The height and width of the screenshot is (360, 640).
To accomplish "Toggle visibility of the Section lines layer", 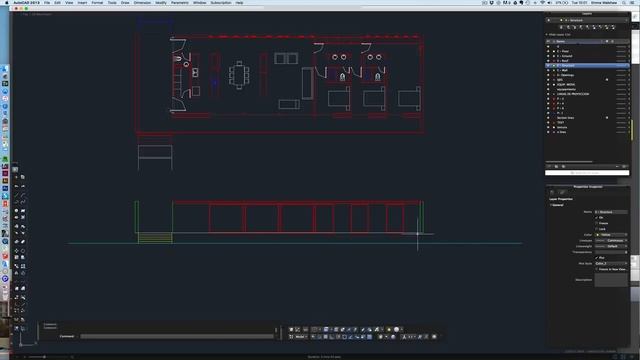I will click(549, 118).
